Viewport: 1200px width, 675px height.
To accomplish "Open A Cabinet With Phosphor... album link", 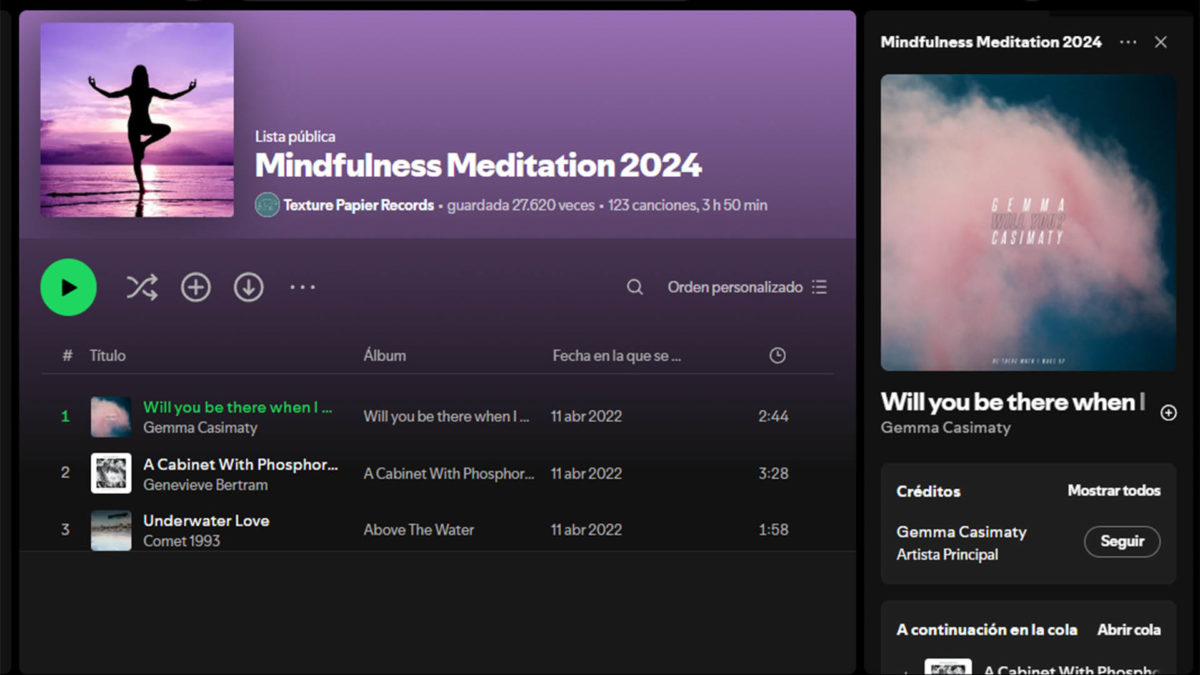I will [449, 474].
